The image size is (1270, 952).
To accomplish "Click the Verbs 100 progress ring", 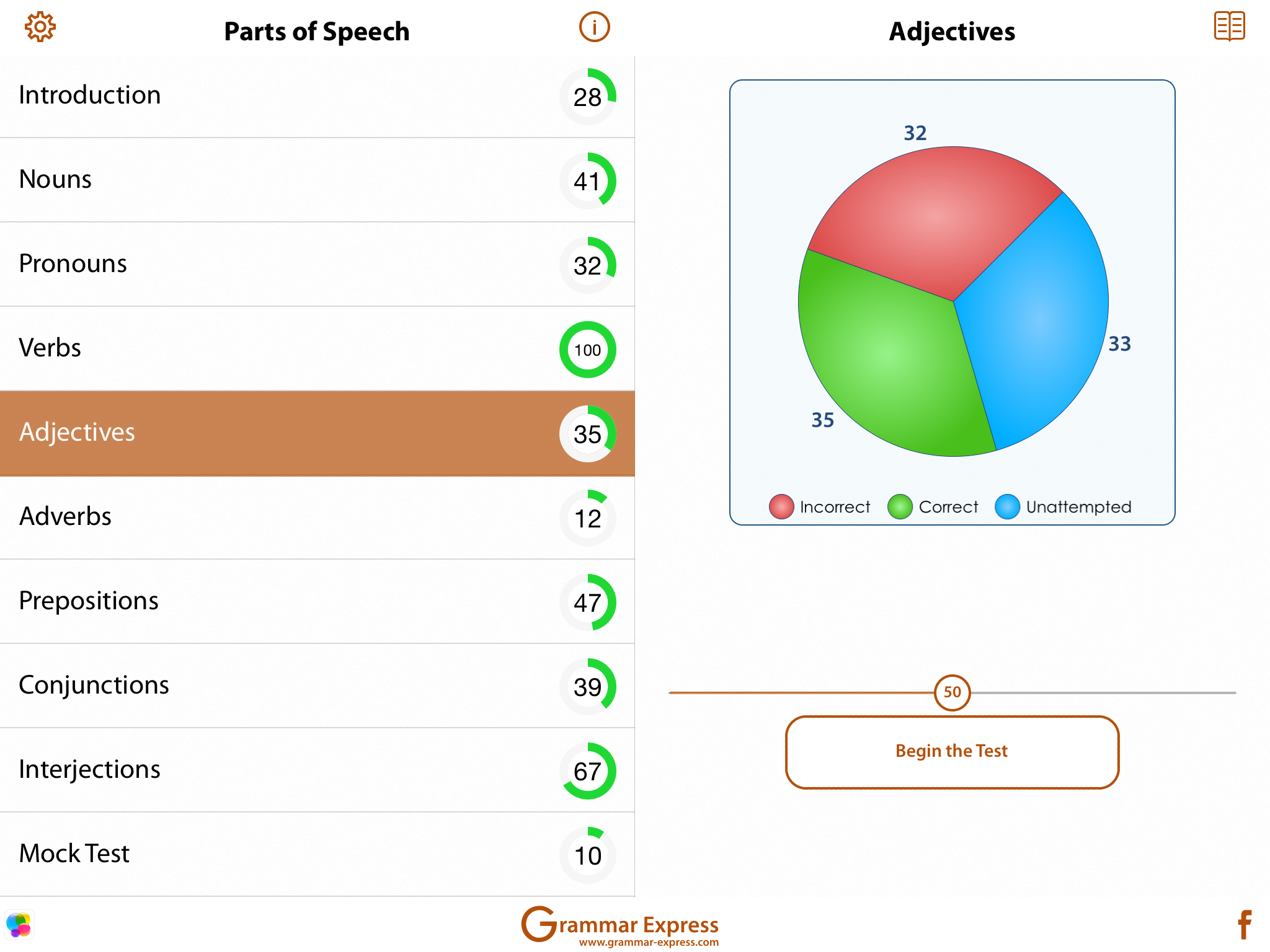I will tap(587, 350).
